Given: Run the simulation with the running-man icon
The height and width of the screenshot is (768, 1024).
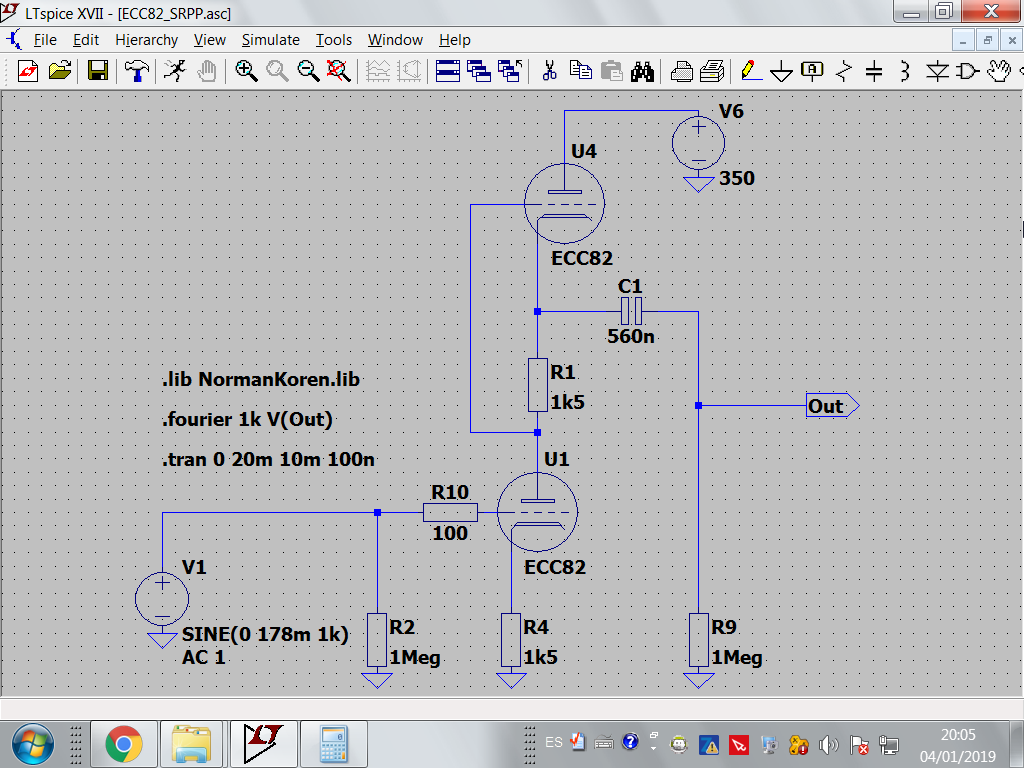Looking at the screenshot, I should [174, 71].
